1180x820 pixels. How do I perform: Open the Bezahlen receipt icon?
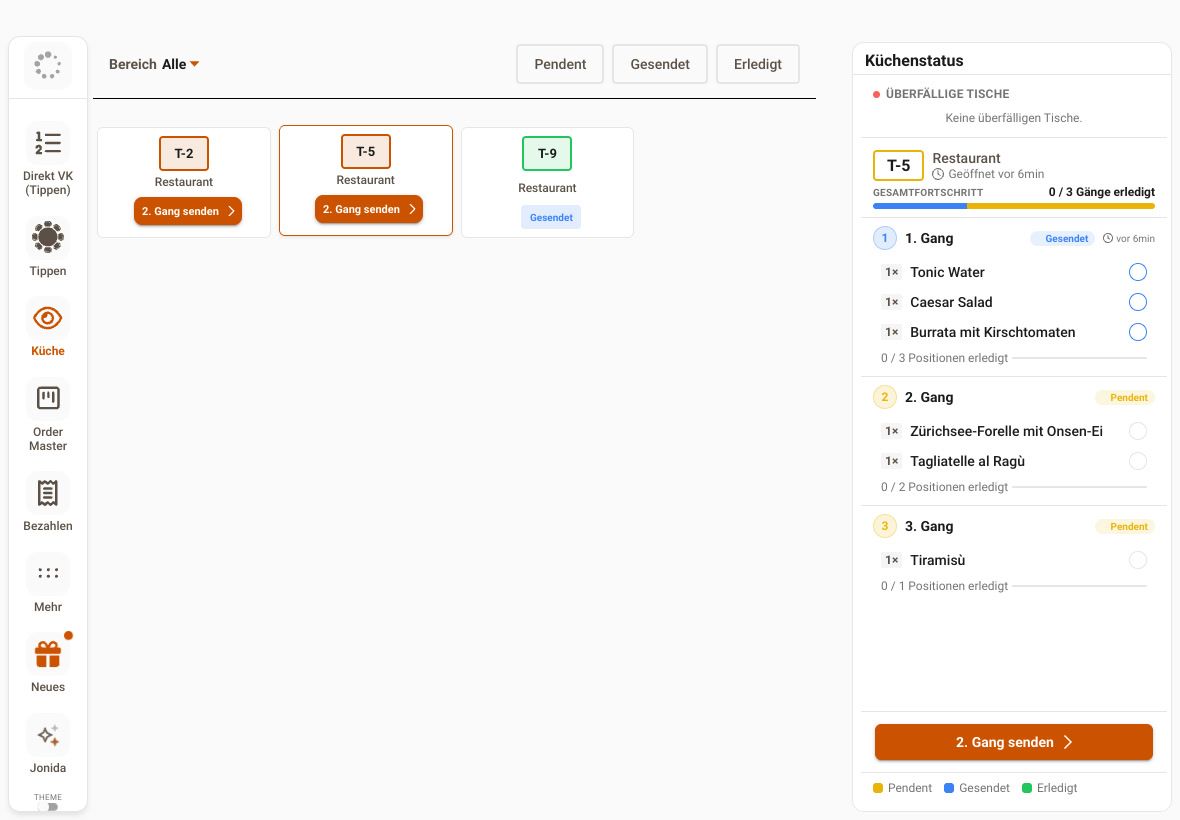click(47, 493)
